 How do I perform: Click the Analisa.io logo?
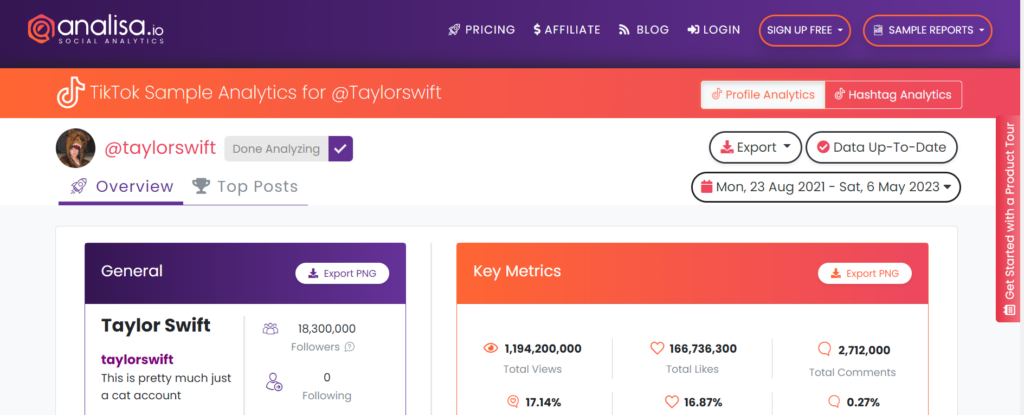coord(97,29)
